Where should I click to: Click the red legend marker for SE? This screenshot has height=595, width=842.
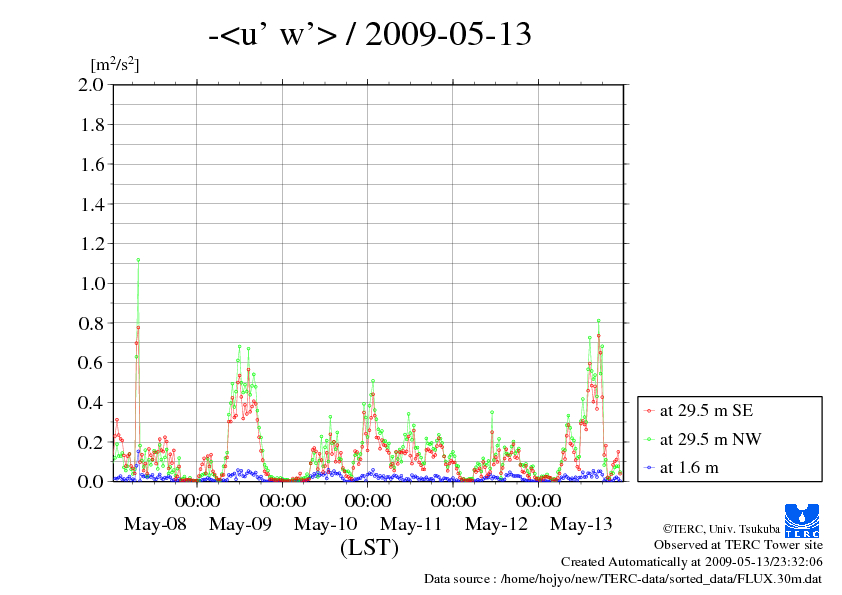tap(649, 411)
